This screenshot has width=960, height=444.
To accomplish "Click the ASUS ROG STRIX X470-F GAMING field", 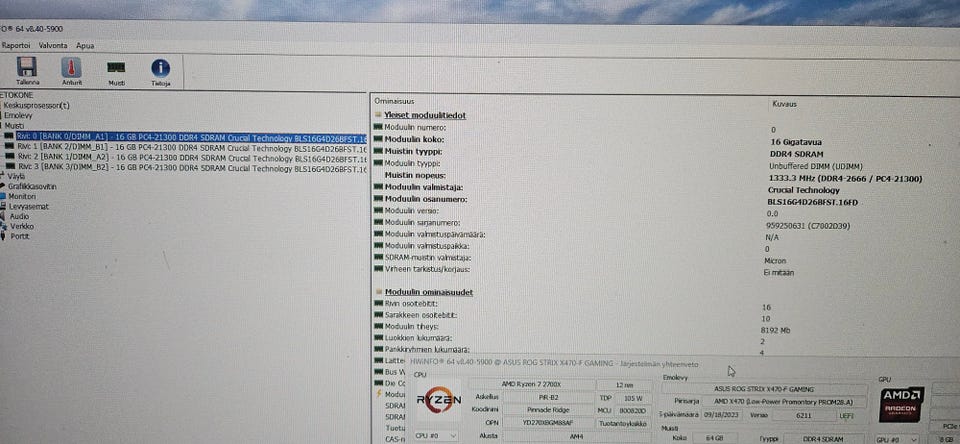I will click(x=764, y=389).
